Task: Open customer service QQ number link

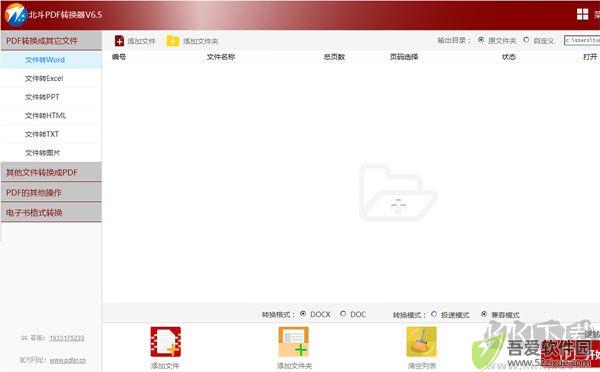Action: point(67,338)
